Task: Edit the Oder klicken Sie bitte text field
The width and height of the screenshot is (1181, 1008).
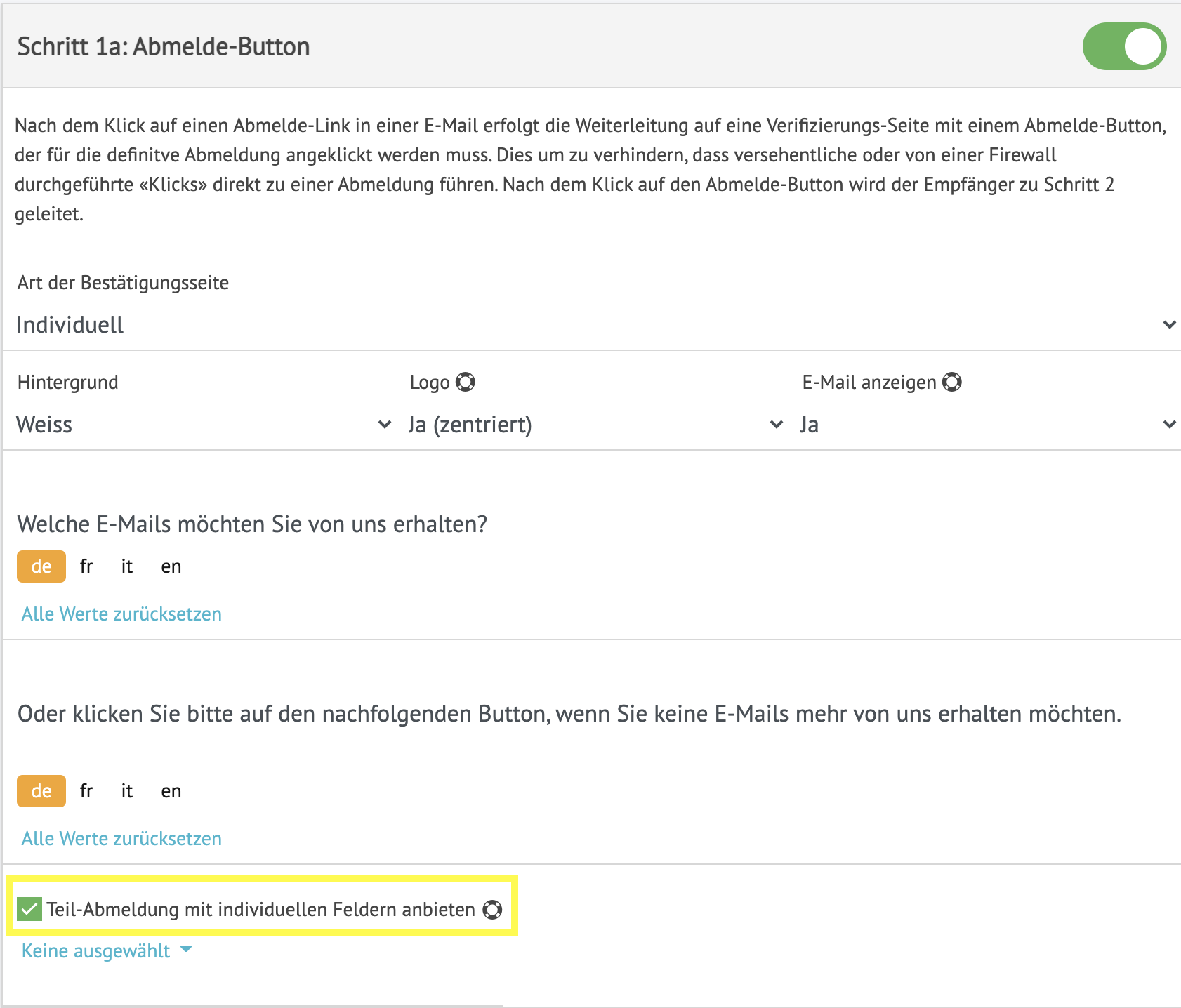Action: pyautogui.click(x=569, y=714)
